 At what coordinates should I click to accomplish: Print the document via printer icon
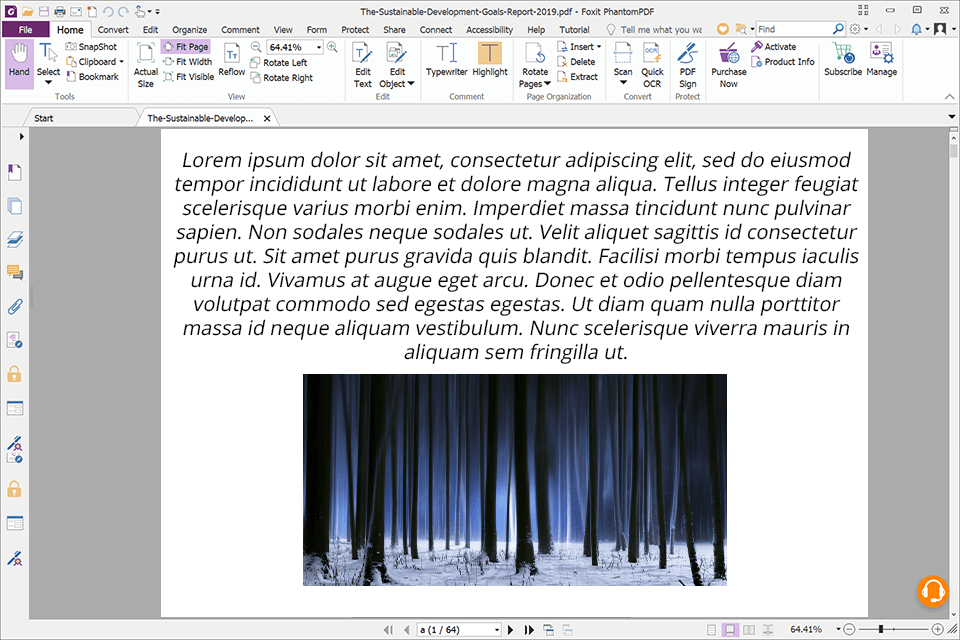click(x=59, y=11)
